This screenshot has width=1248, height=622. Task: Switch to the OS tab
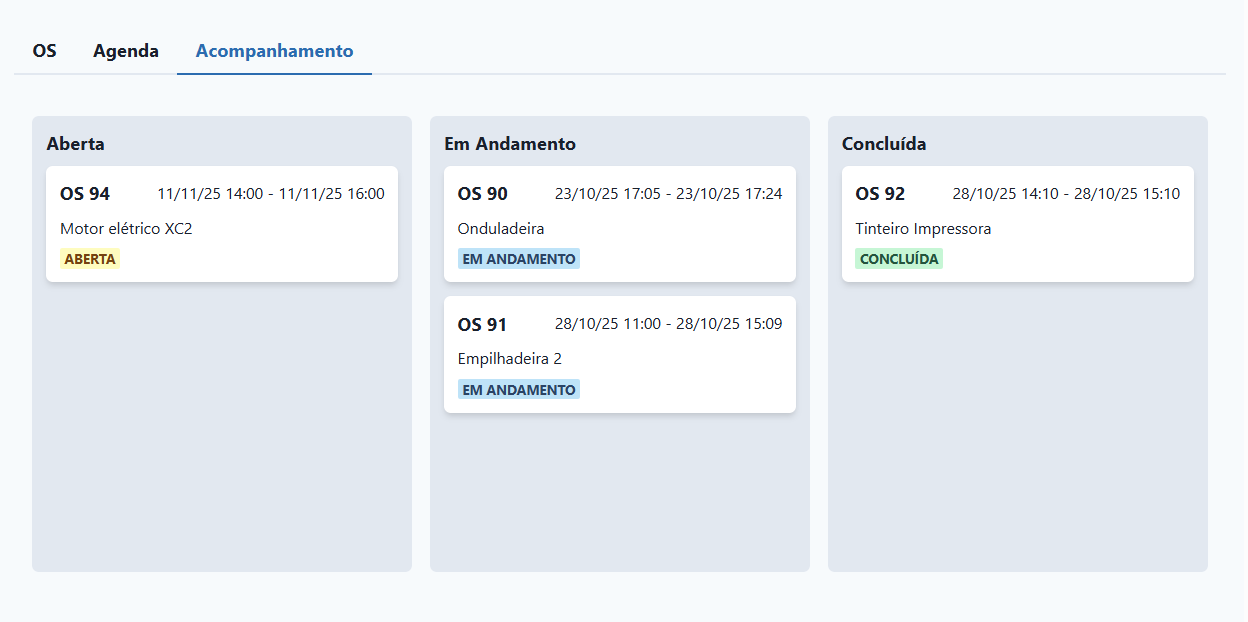44,51
